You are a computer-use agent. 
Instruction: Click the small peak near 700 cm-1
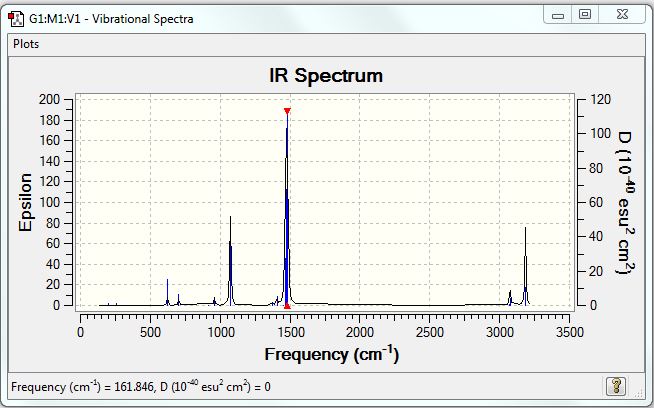pos(179,300)
